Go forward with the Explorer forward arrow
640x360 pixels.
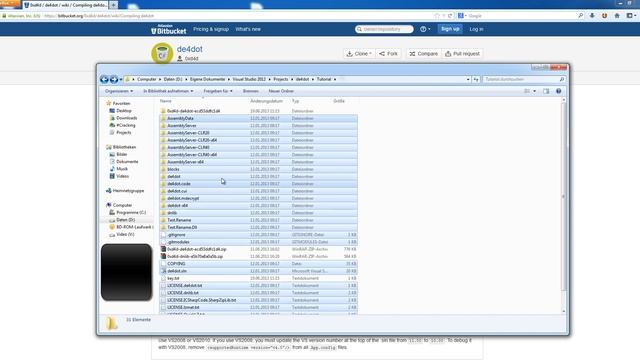click(x=114, y=80)
